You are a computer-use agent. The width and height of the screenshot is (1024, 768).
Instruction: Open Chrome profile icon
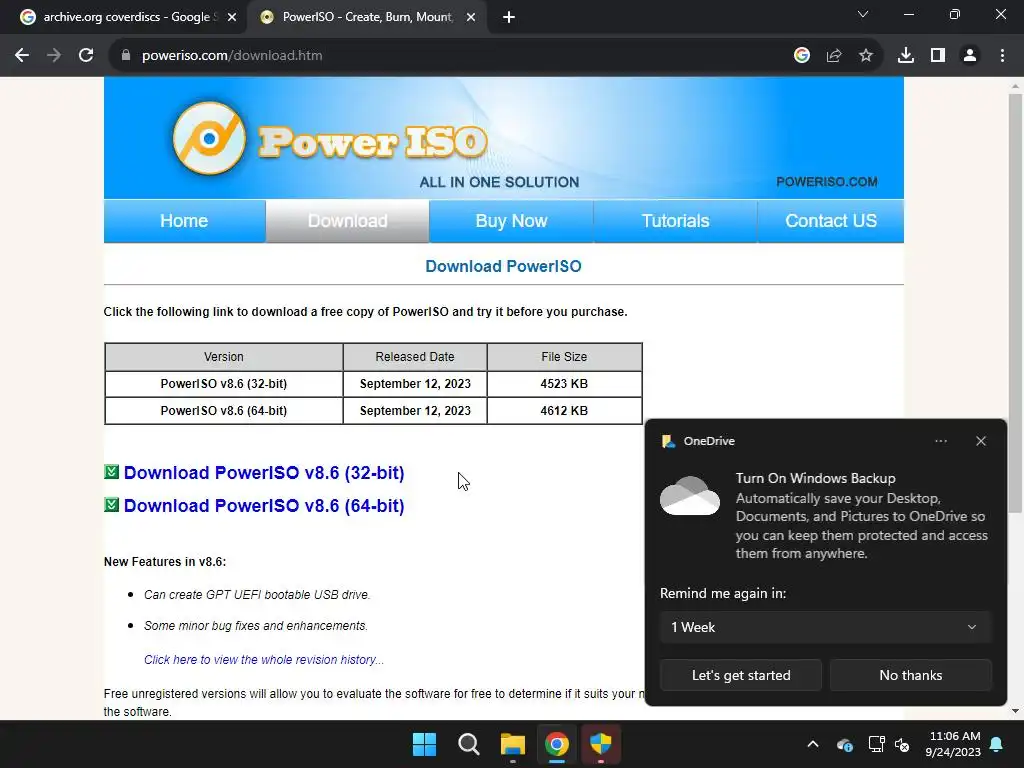pyautogui.click(x=970, y=56)
